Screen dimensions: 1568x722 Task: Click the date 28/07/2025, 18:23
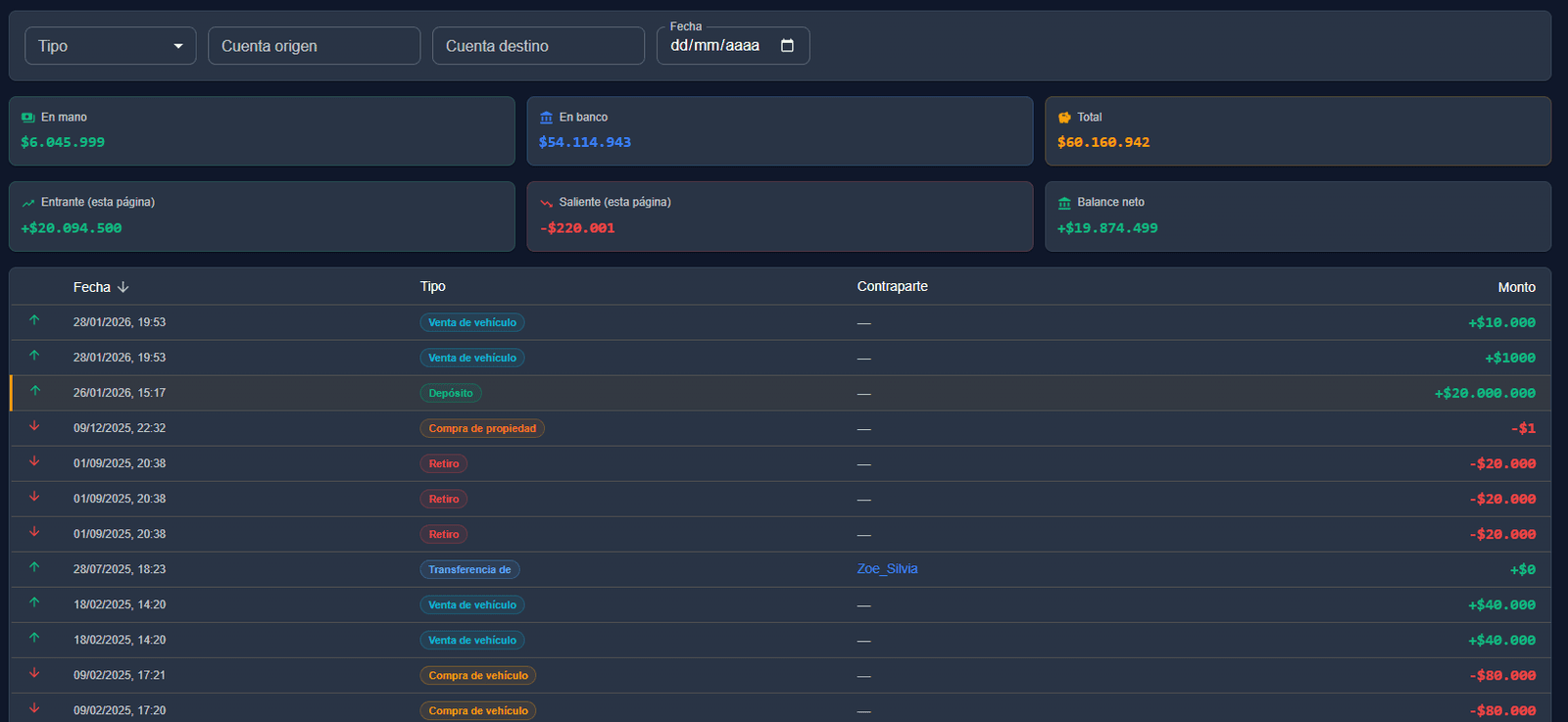120,569
